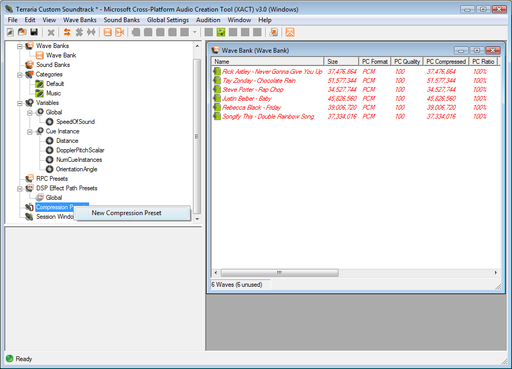
Task: Collapse the Categories tree node
Action: pos(20,75)
